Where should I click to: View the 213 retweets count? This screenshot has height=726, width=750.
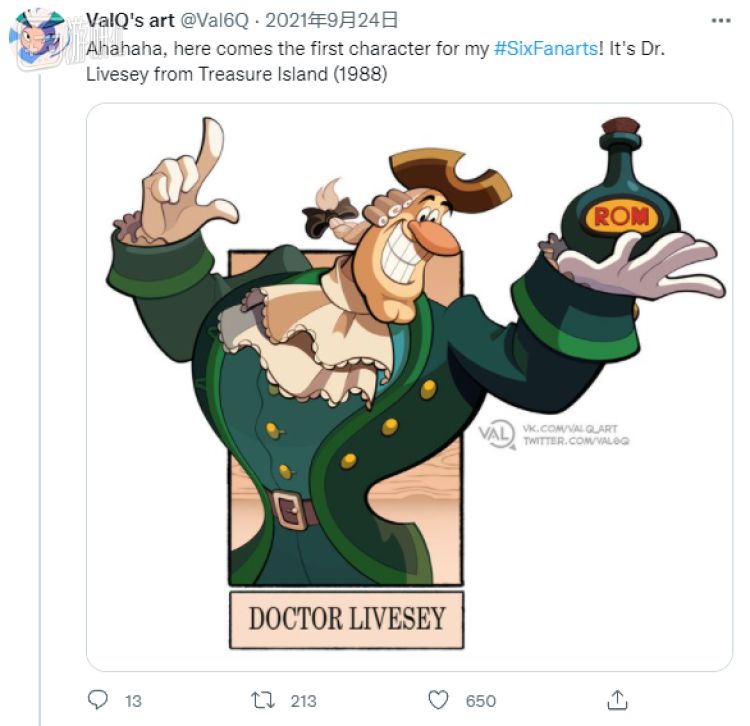303,700
